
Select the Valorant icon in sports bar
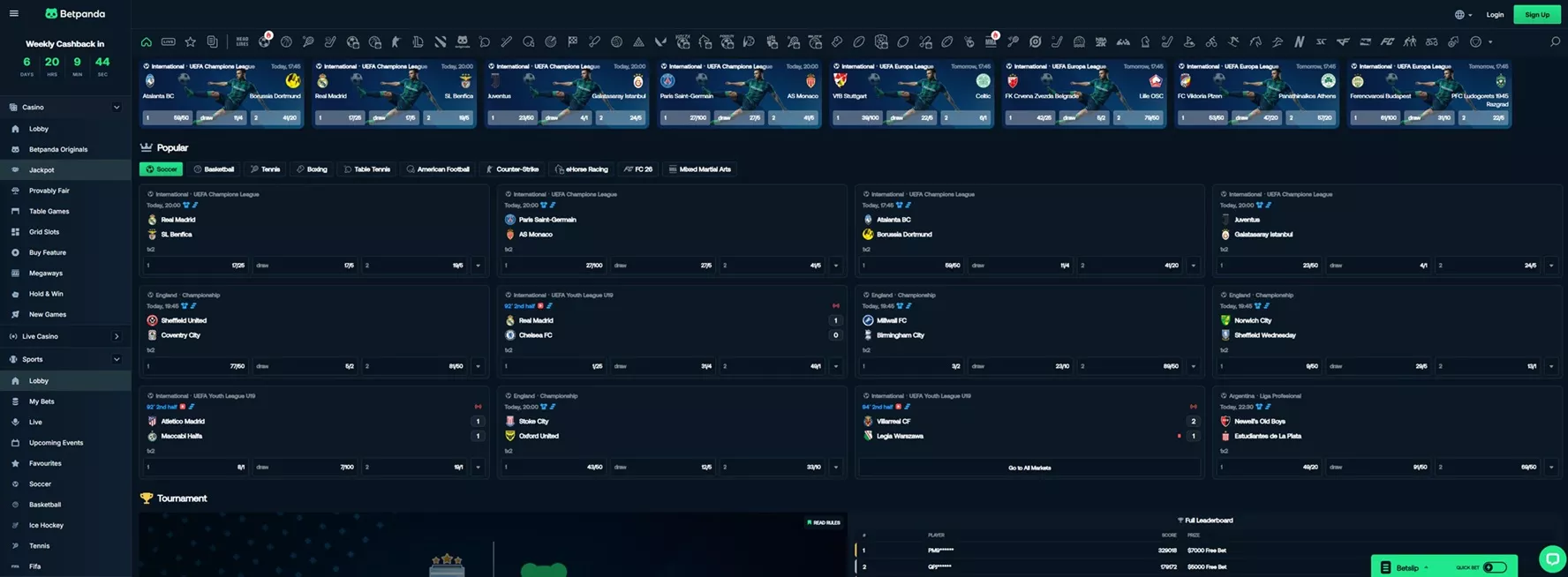[660, 41]
